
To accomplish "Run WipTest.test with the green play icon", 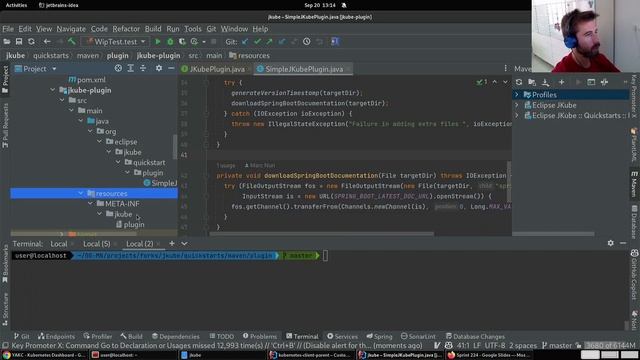I will 158,42.
